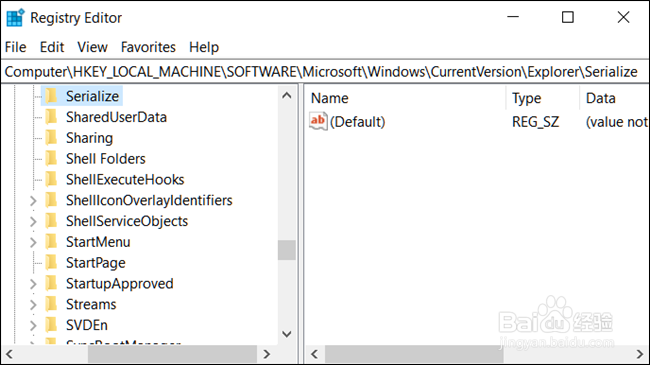Screen dimensions: 650x365
Task: Click the SharedUserData folder icon
Action: (51, 117)
